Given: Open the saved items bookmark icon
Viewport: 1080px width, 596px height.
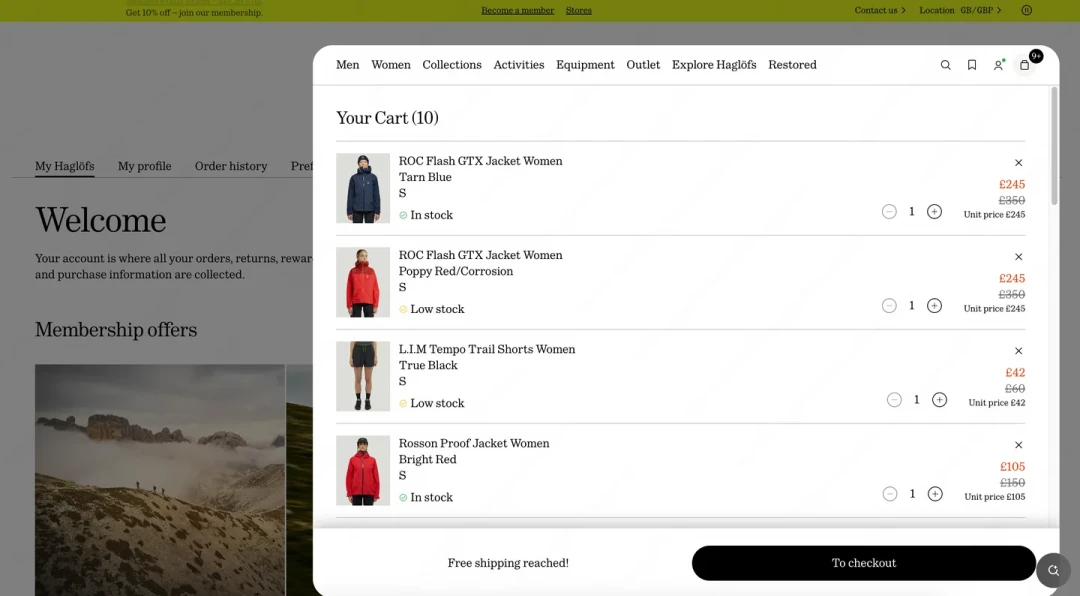Looking at the screenshot, I should click(972, 65).
